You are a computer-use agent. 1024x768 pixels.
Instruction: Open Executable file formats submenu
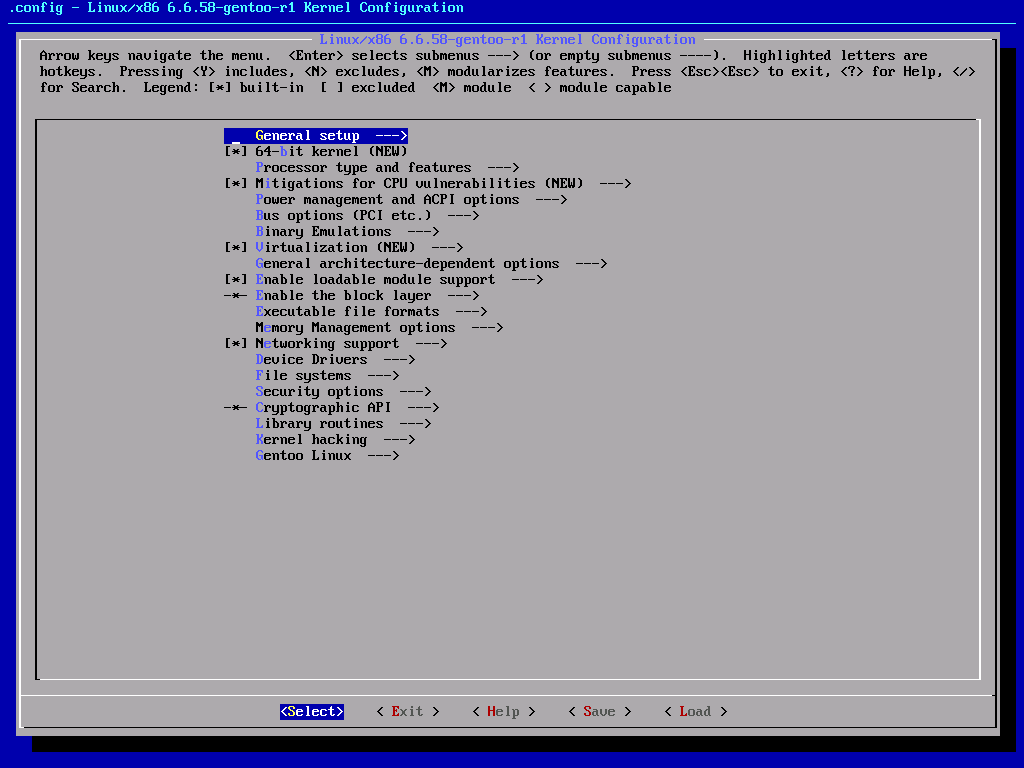tap(371, 312)
